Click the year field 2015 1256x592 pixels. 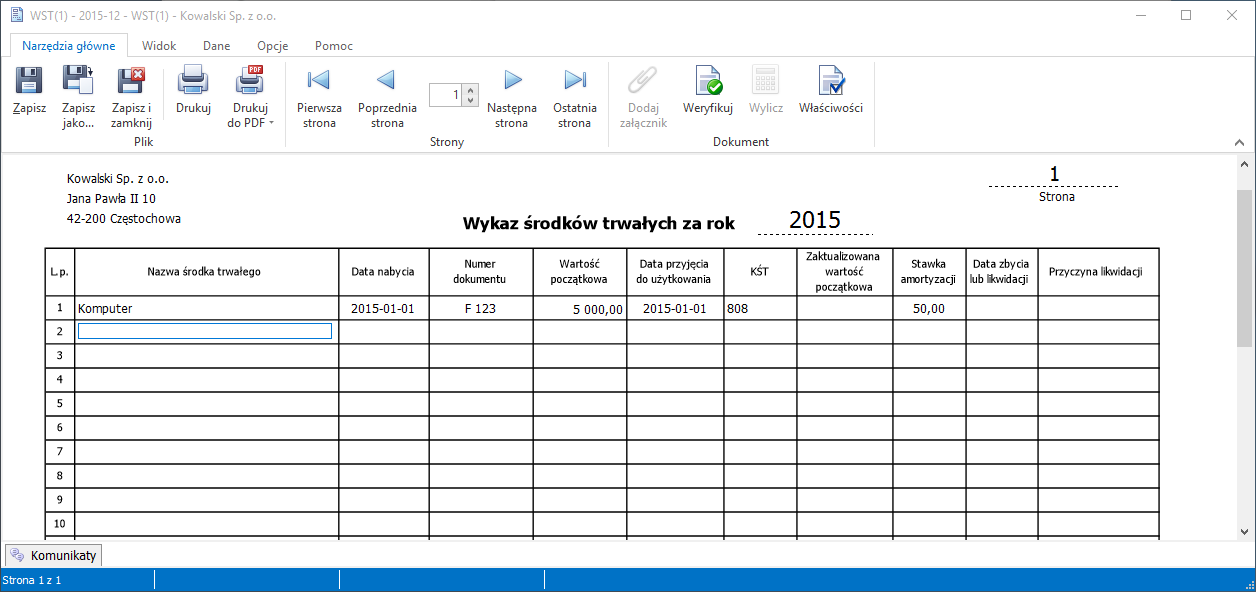815,221
